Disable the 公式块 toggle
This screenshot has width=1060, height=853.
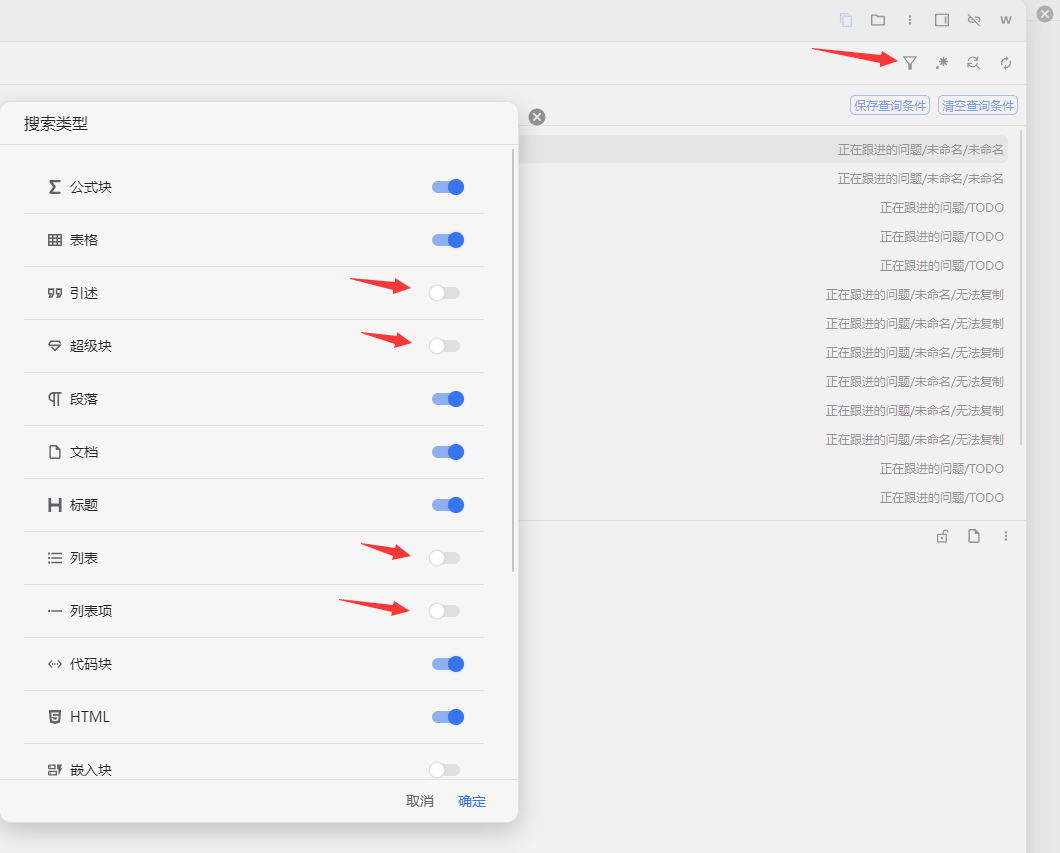pyautogui.click(x=448, y=187)
